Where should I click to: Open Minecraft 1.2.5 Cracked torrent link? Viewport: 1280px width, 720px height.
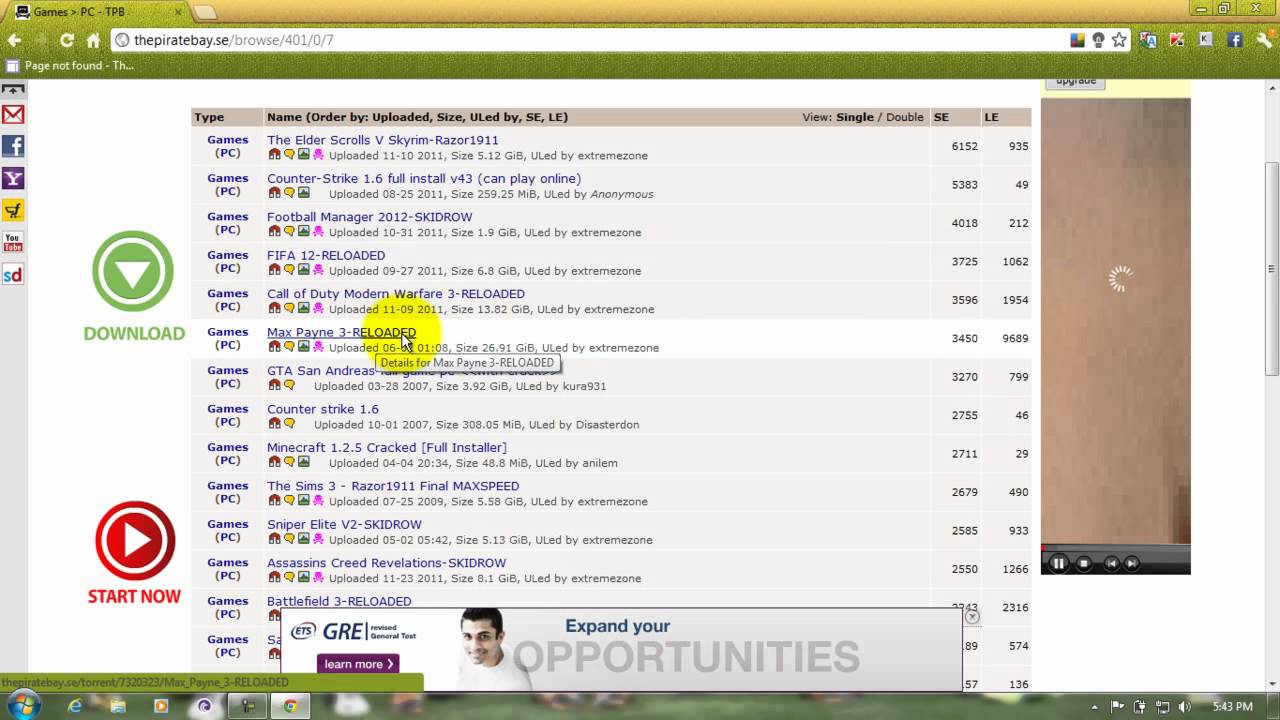[387, 447]
